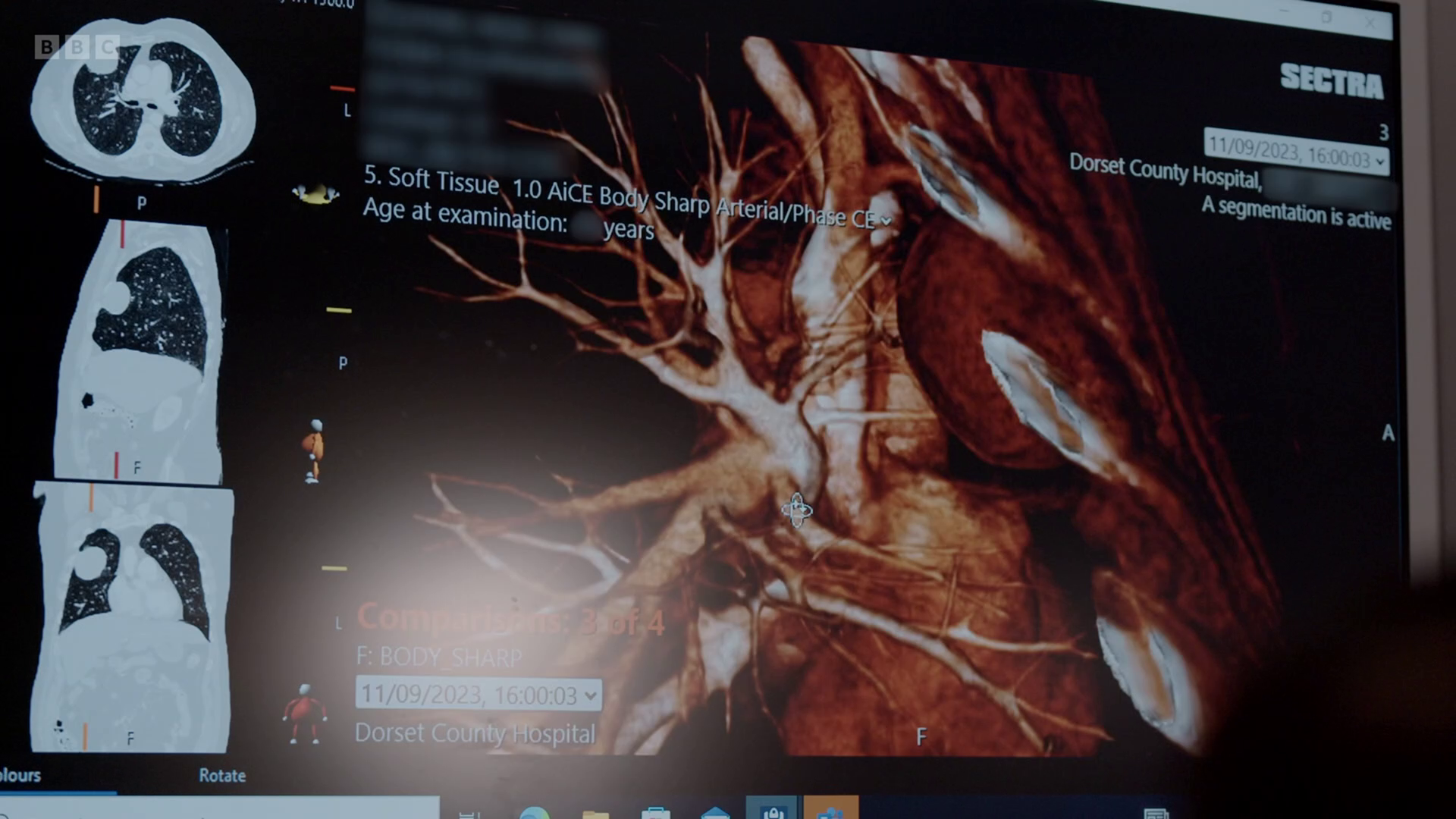
Task: Switch to the Colours tab
Action: [x=20, y=775]
